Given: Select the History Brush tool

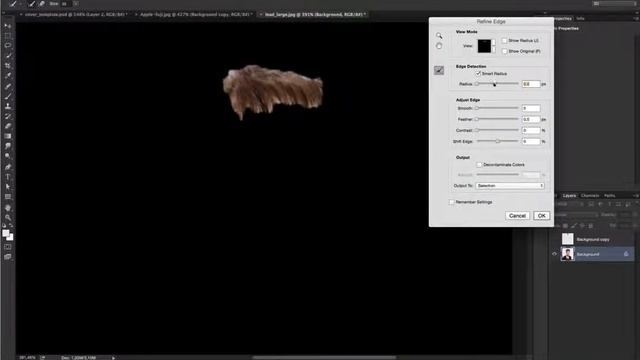Looking at the screenshot, I should [8, 116].
